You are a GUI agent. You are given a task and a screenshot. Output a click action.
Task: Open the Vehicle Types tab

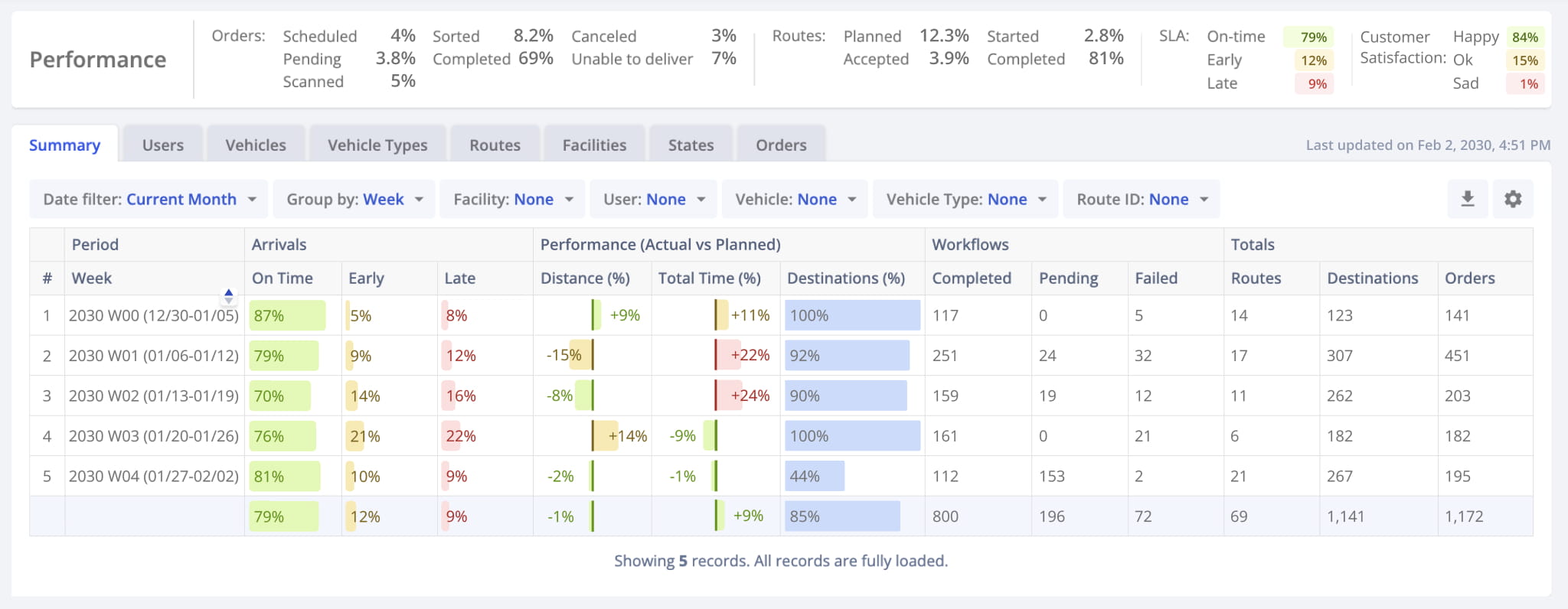point(377,145)
